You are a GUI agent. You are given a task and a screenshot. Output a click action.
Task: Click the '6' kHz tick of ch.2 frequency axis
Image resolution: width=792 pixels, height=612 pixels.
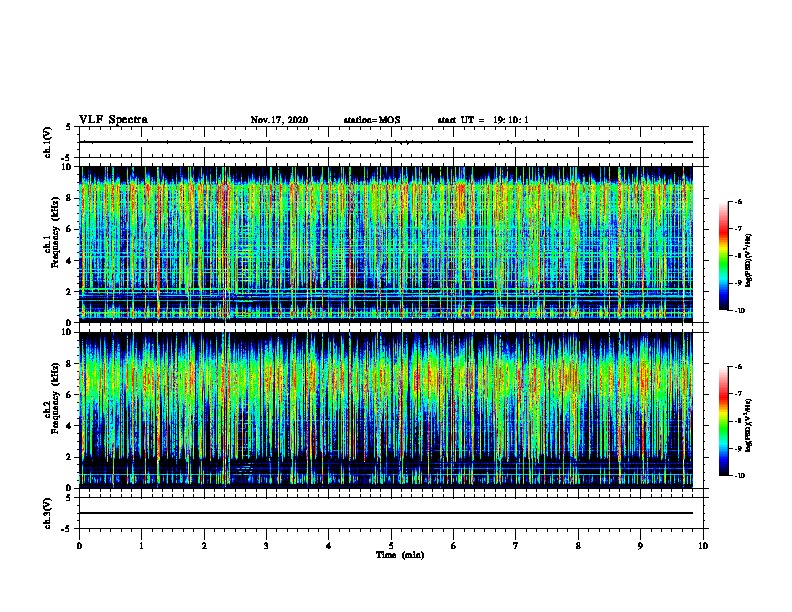[x=69, y=395]
